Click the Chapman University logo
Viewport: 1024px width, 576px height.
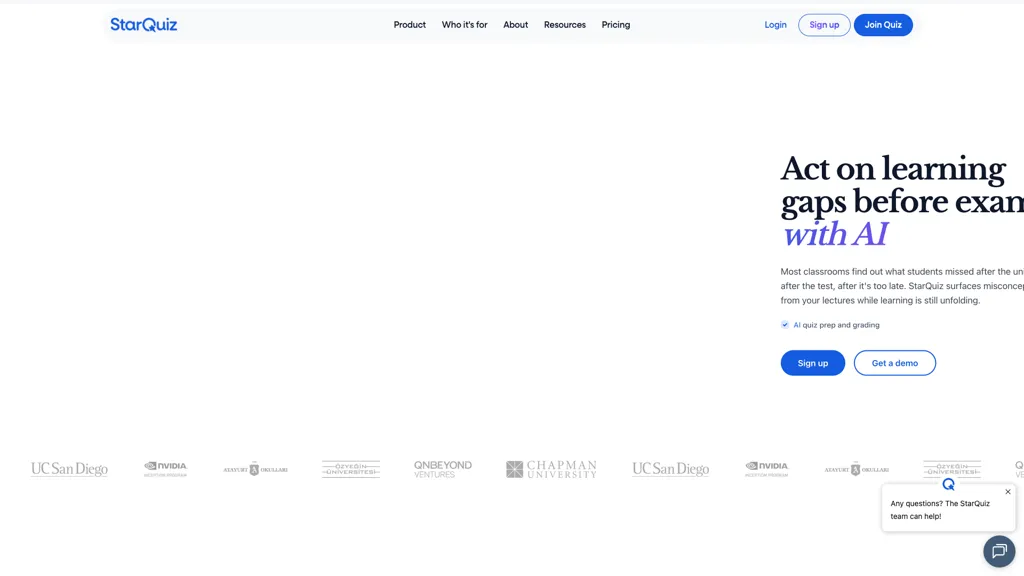click(x=551, y=469)
